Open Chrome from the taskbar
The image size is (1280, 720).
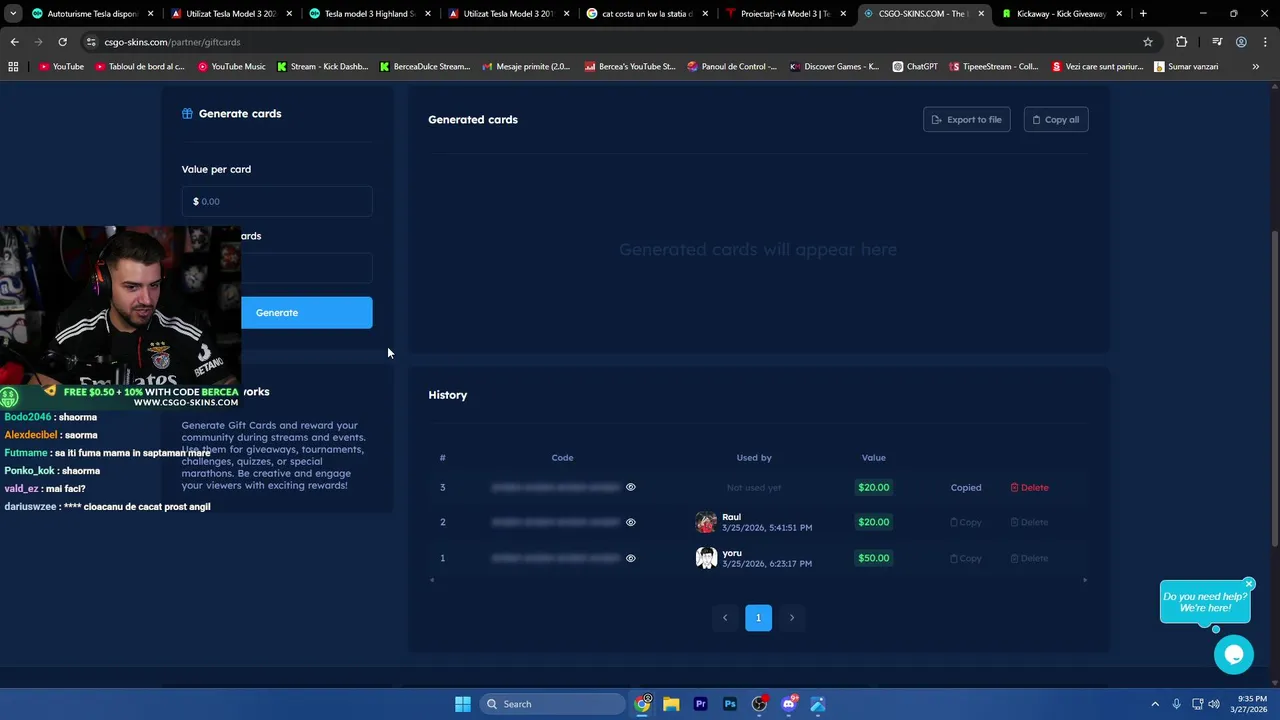[643, 704]
